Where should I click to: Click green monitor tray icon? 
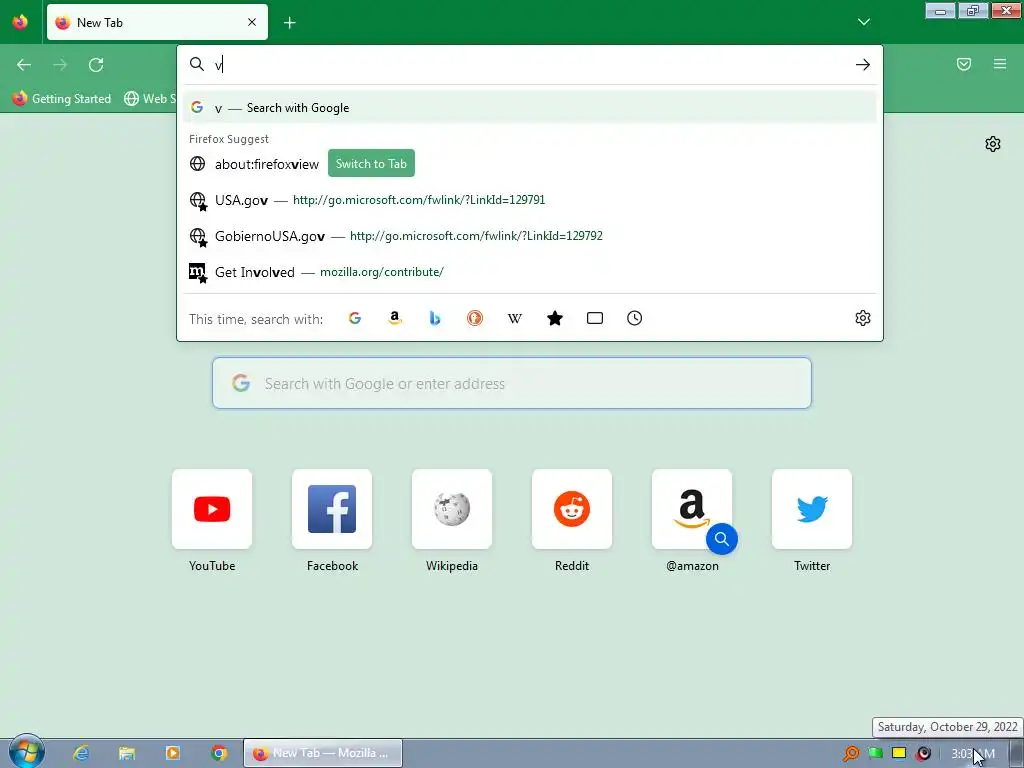pyautogui.click(x=875, y=754)
